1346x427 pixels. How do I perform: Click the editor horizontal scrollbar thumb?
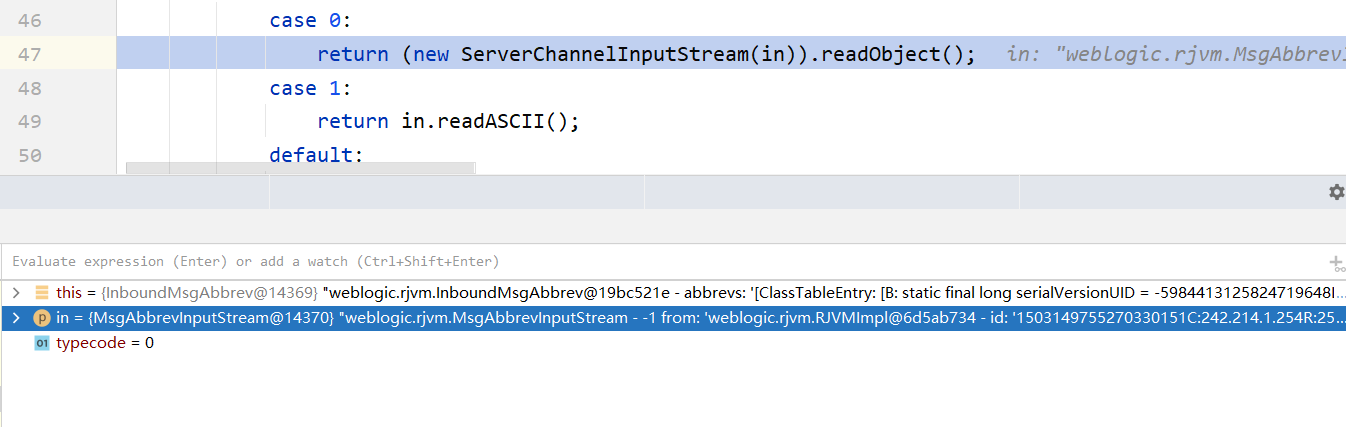click(300, 169)
